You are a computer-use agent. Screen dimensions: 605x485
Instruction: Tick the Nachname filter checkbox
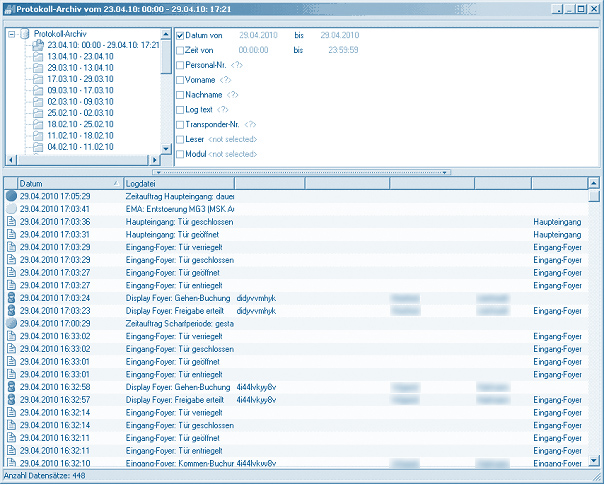click(x=180, y=95)
